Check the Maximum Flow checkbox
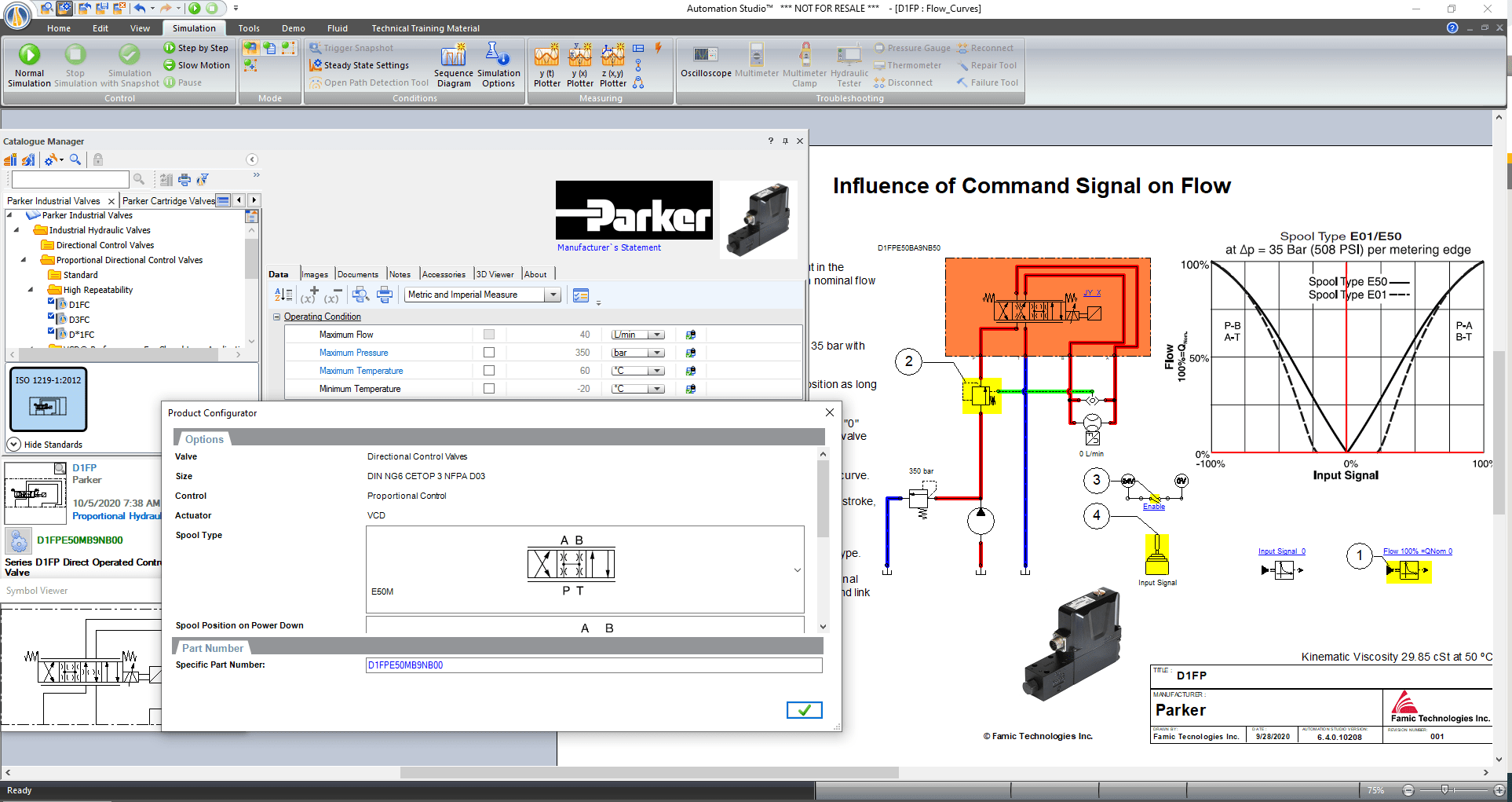This screenshot has height=802, width=1512. coord(489,334)
